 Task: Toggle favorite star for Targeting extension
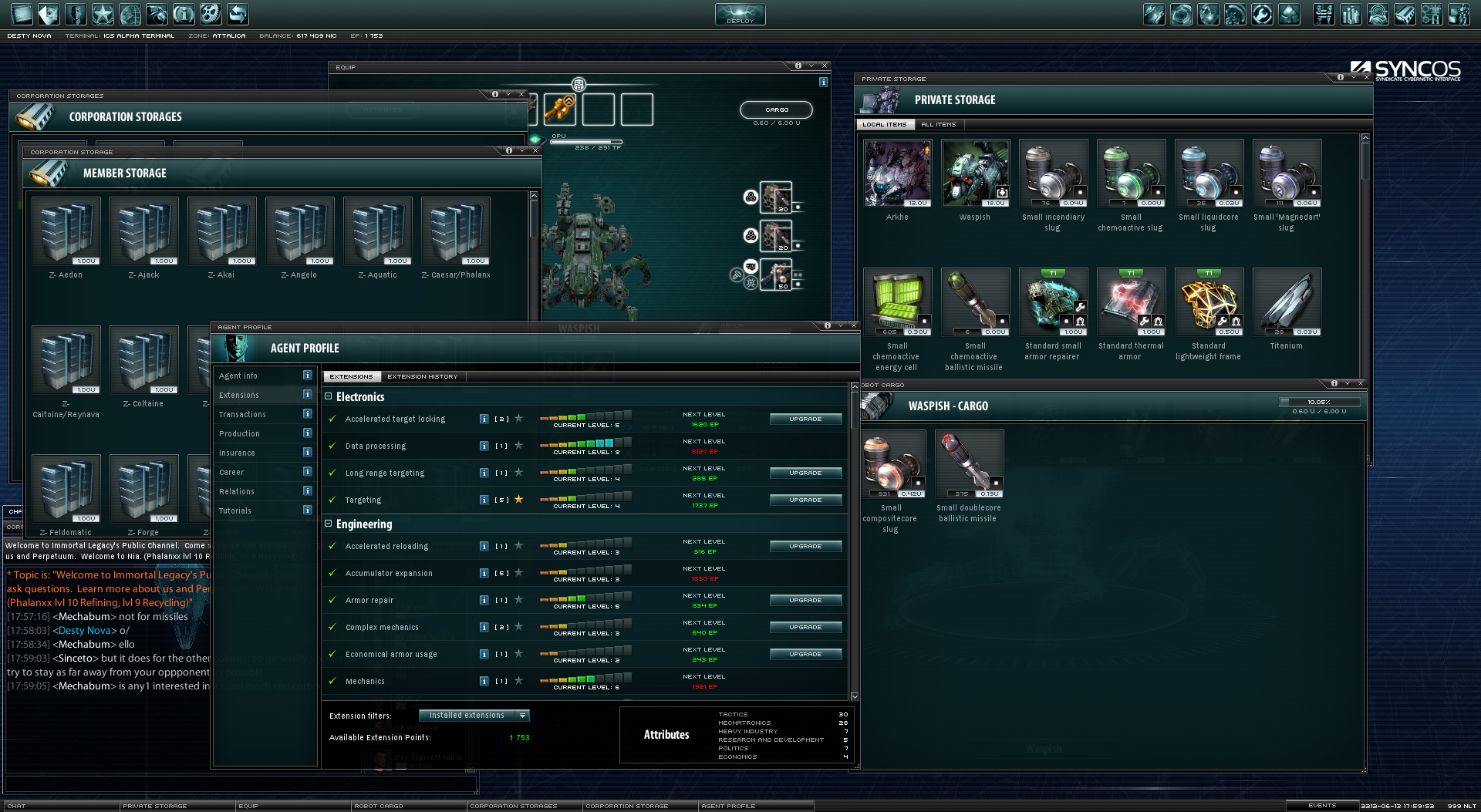click(519, 500)
